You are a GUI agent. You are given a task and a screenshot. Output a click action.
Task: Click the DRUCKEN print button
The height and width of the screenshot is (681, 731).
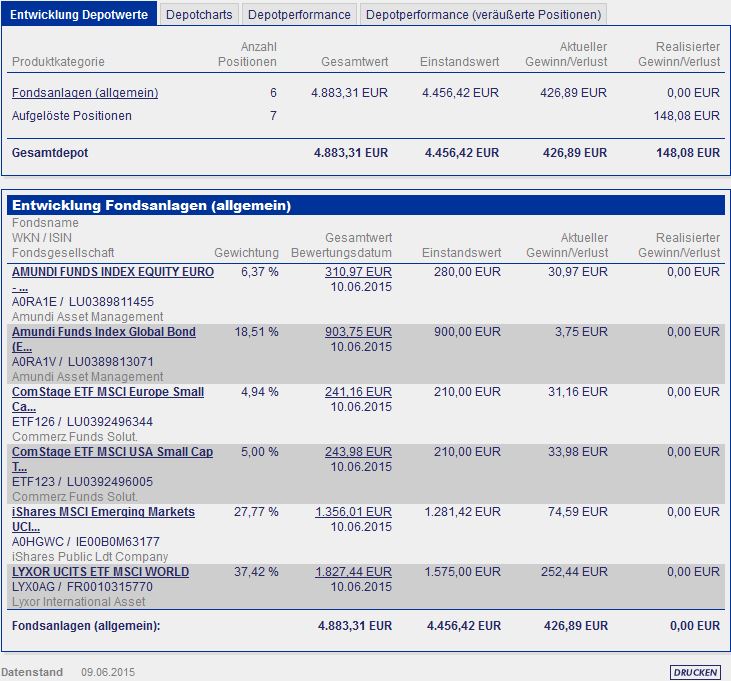695,672
